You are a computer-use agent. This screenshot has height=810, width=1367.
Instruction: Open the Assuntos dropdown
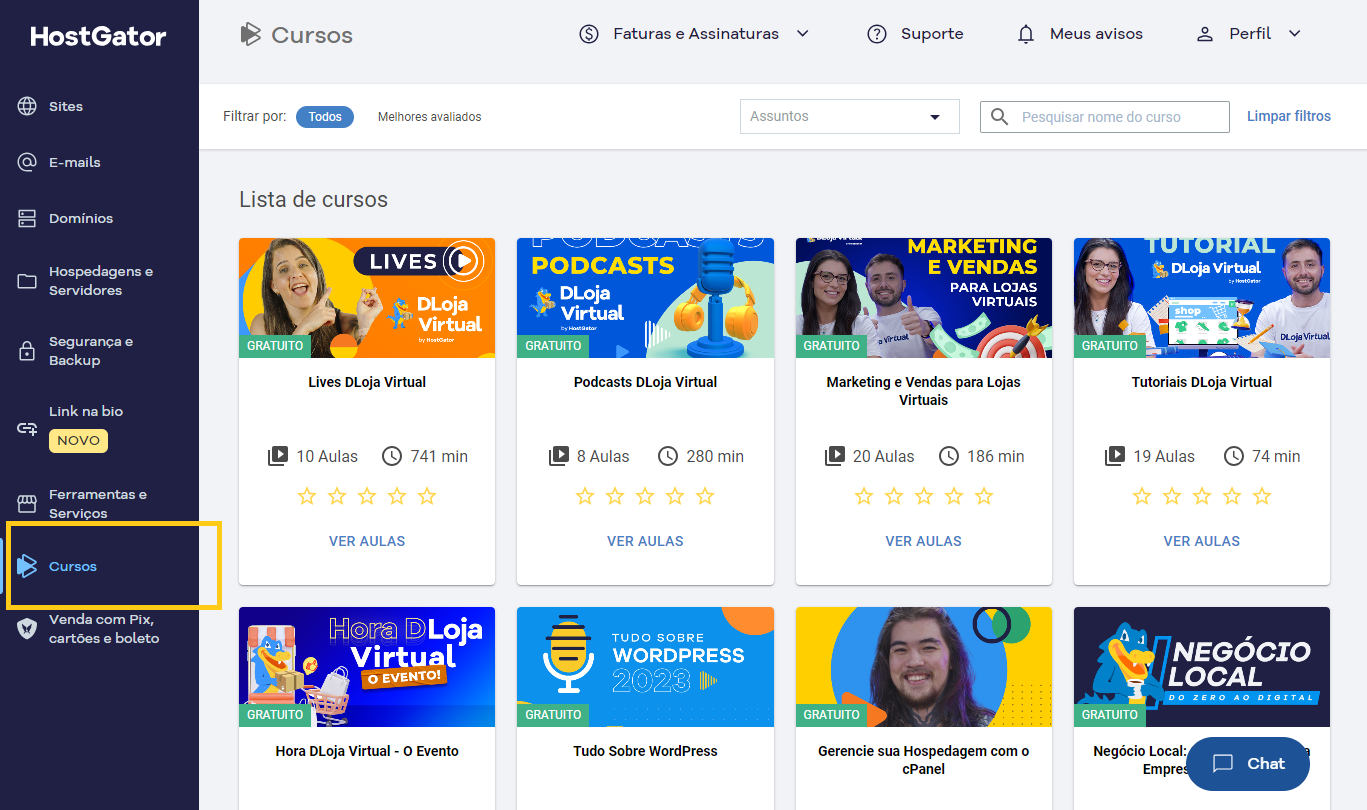[x=850, y=117]
